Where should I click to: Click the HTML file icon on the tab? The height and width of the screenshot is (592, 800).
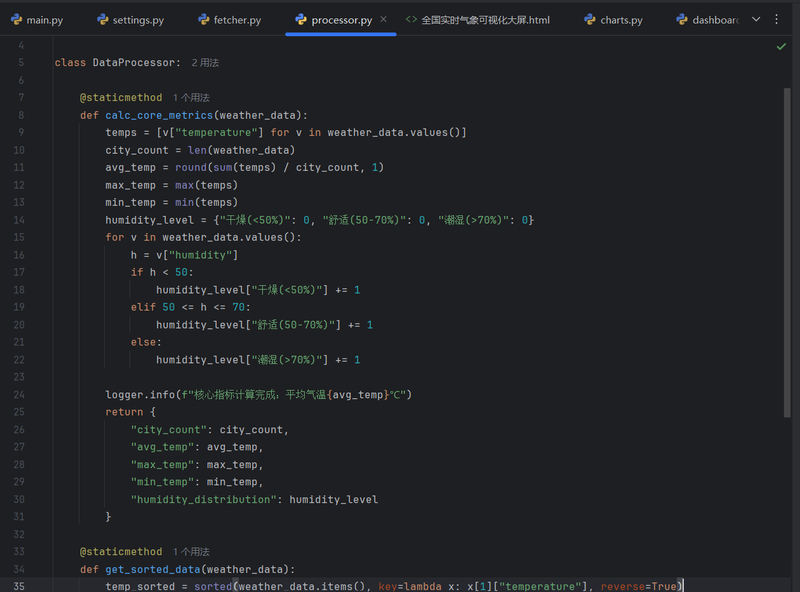click(x=411, y=19)
